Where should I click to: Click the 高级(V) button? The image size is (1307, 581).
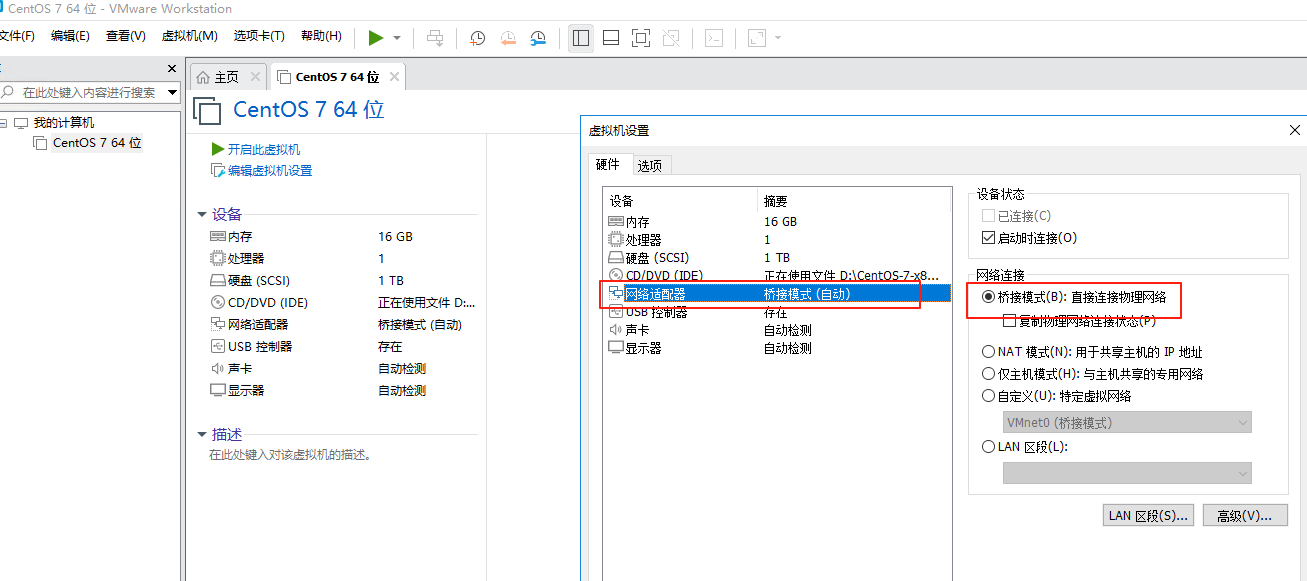click(x=1244, y=514)
